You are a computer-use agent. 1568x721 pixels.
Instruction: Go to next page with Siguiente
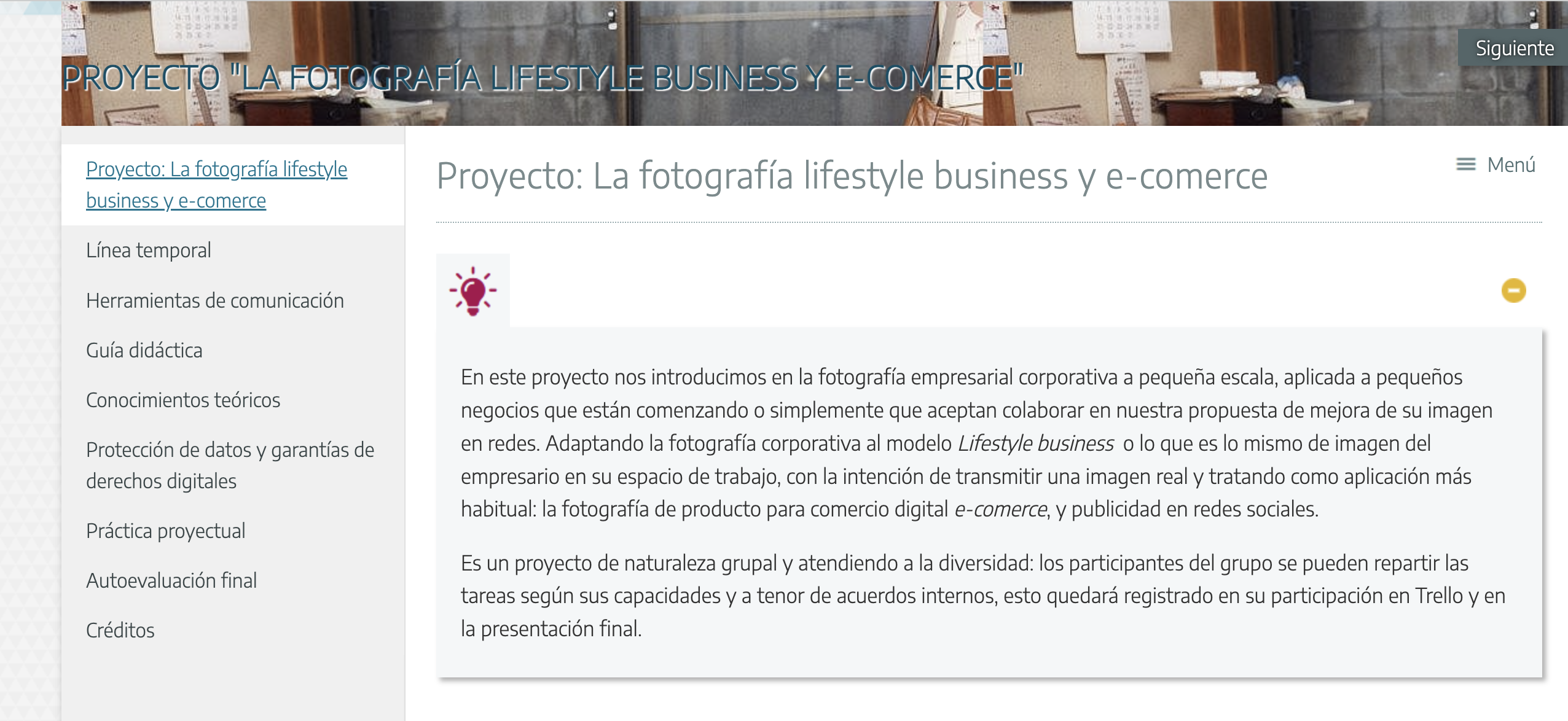click(1514, 48)
